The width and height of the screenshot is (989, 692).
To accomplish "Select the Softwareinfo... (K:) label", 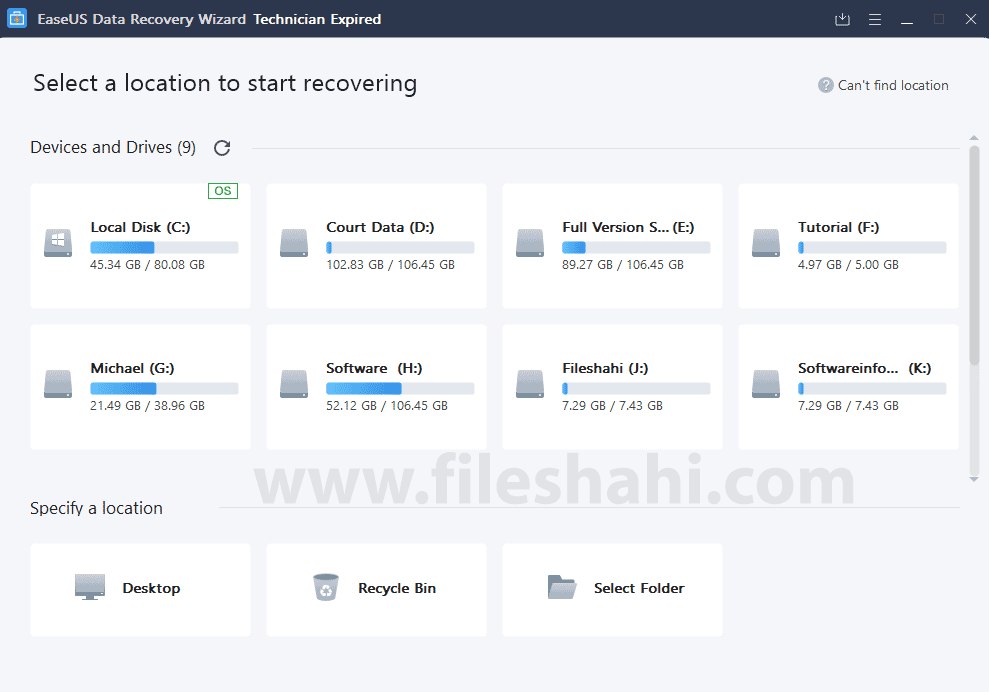I will (864, 368).
